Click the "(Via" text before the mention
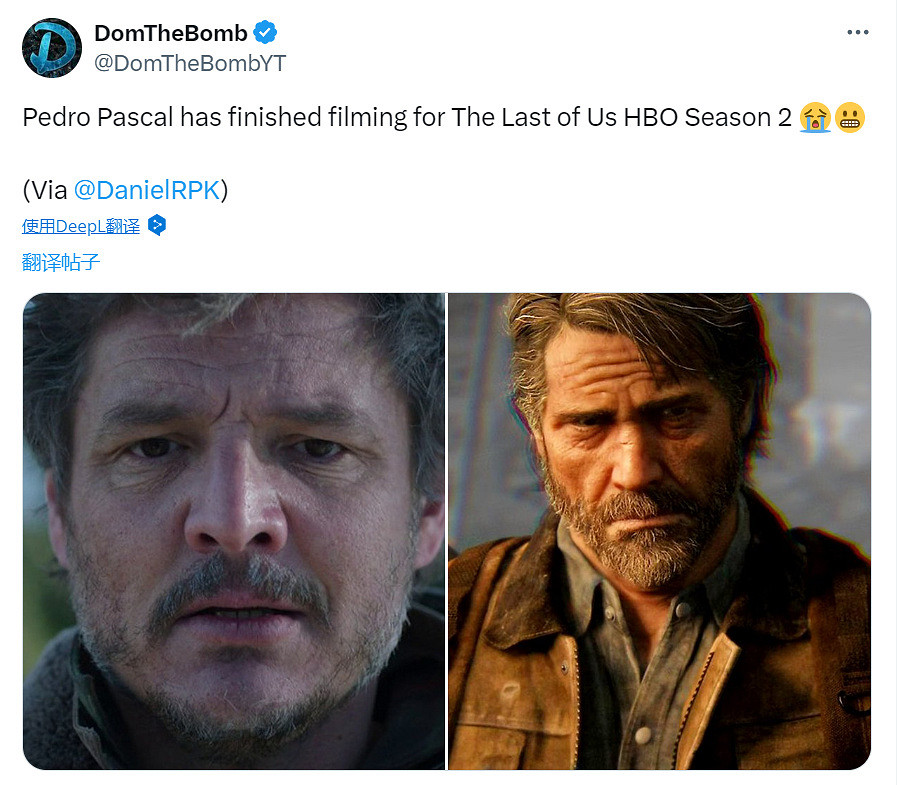897x785 pixels. [45, 190]
